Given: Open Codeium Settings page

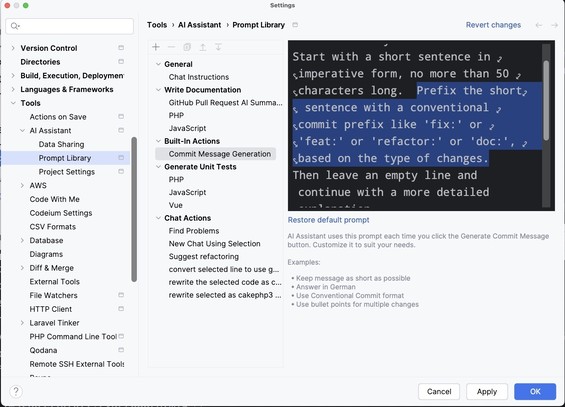Looking at the screenshot, I should (61, 213).
